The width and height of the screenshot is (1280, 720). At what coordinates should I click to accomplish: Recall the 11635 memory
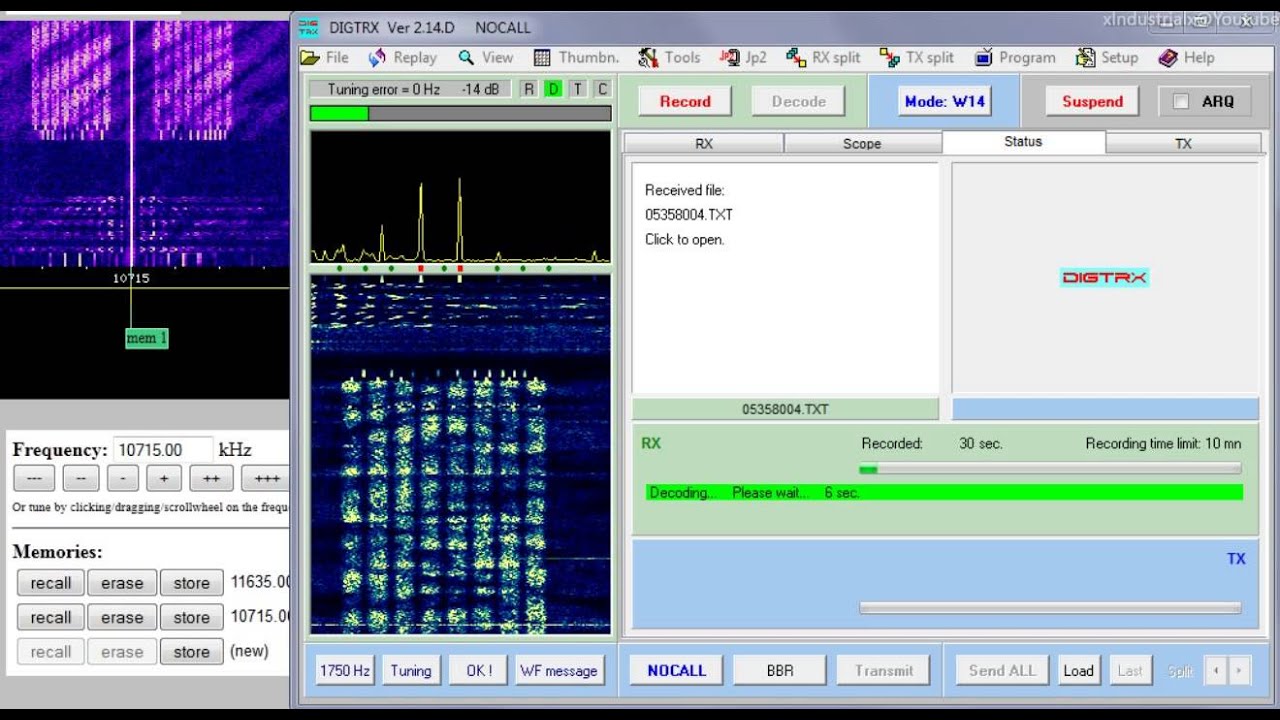pyautogui.click(x=50, y=583)
